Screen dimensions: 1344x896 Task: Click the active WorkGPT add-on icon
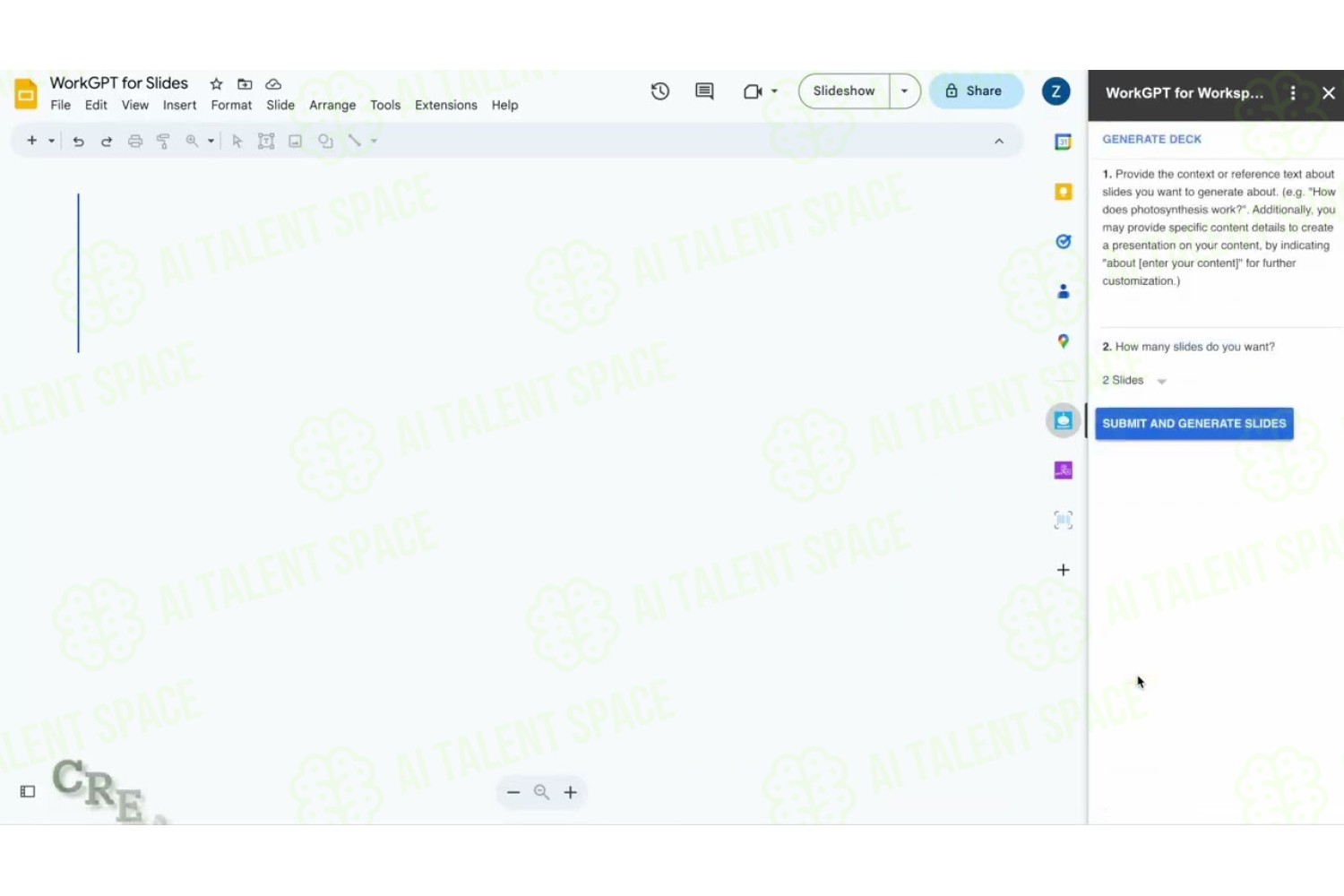(x=1064, y=420)
